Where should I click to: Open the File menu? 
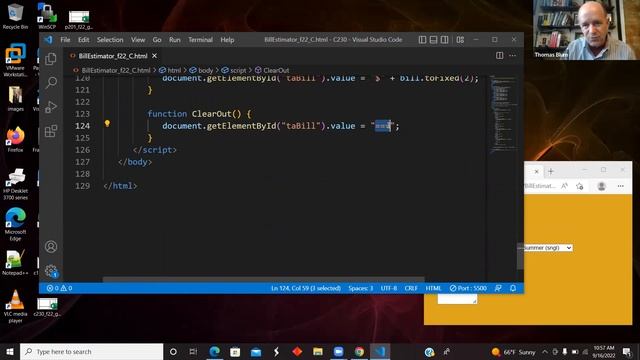click(x=65, y=40)
